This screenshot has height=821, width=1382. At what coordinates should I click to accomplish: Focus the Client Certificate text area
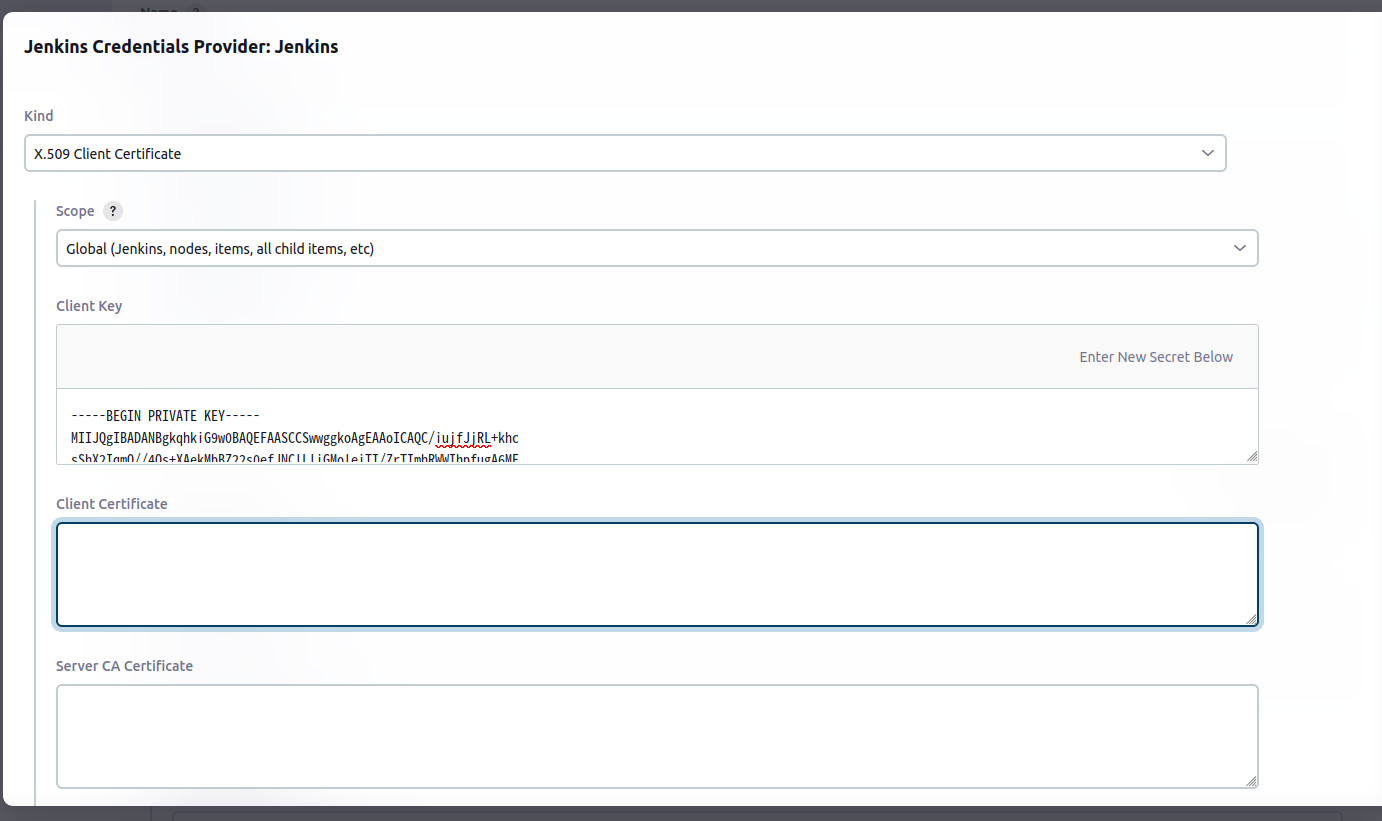[657, 575]
